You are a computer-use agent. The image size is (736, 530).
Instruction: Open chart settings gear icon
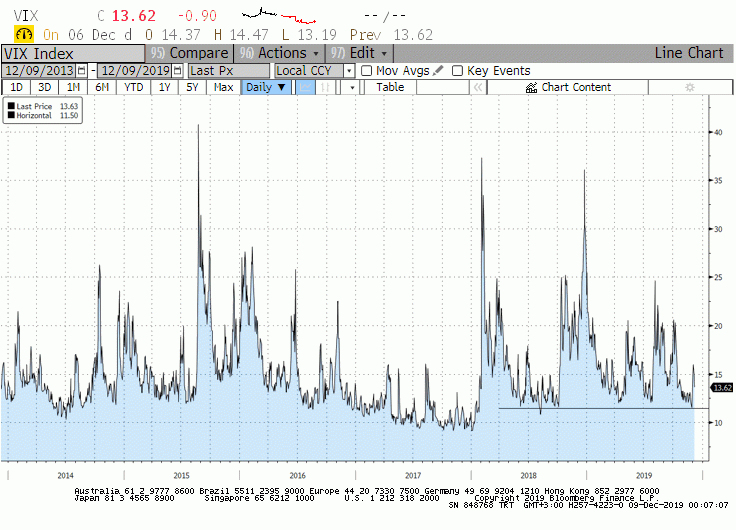[690, 87]
